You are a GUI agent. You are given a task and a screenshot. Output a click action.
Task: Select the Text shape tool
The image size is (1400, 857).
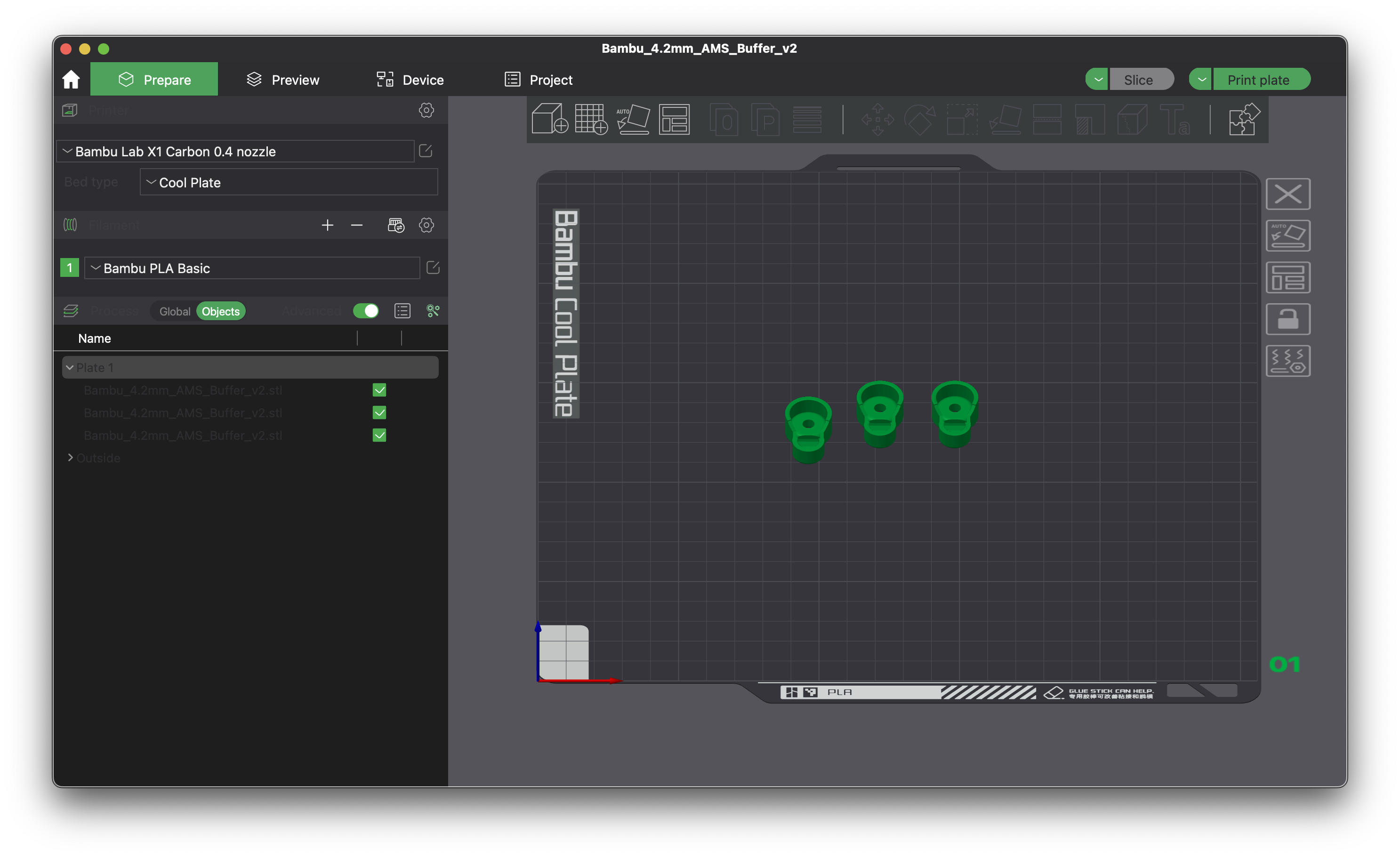pos(1175,119)
